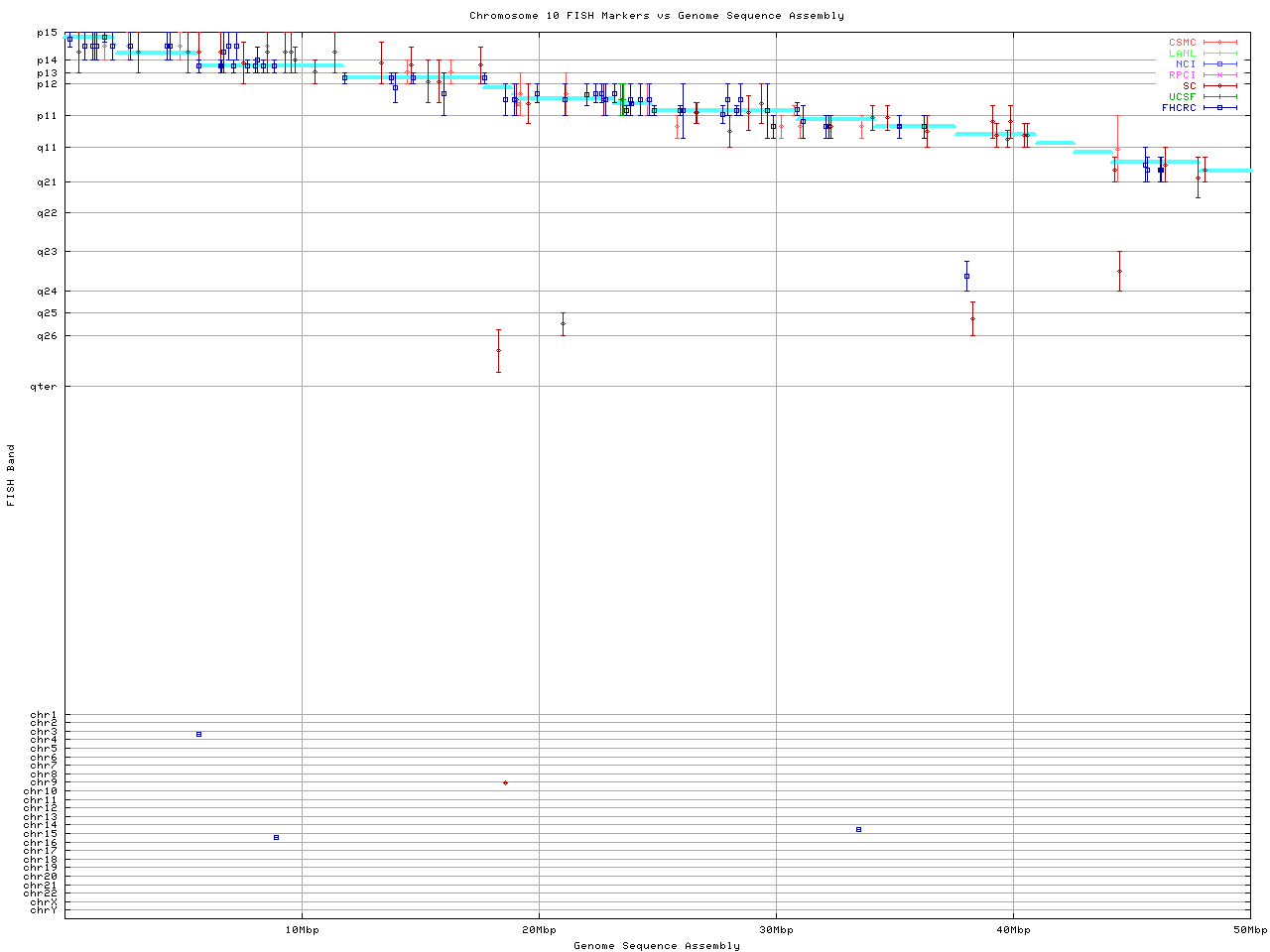This screenshot has height=952, width=1270.
Task: Click the qter band label
Action: (47, 386)
